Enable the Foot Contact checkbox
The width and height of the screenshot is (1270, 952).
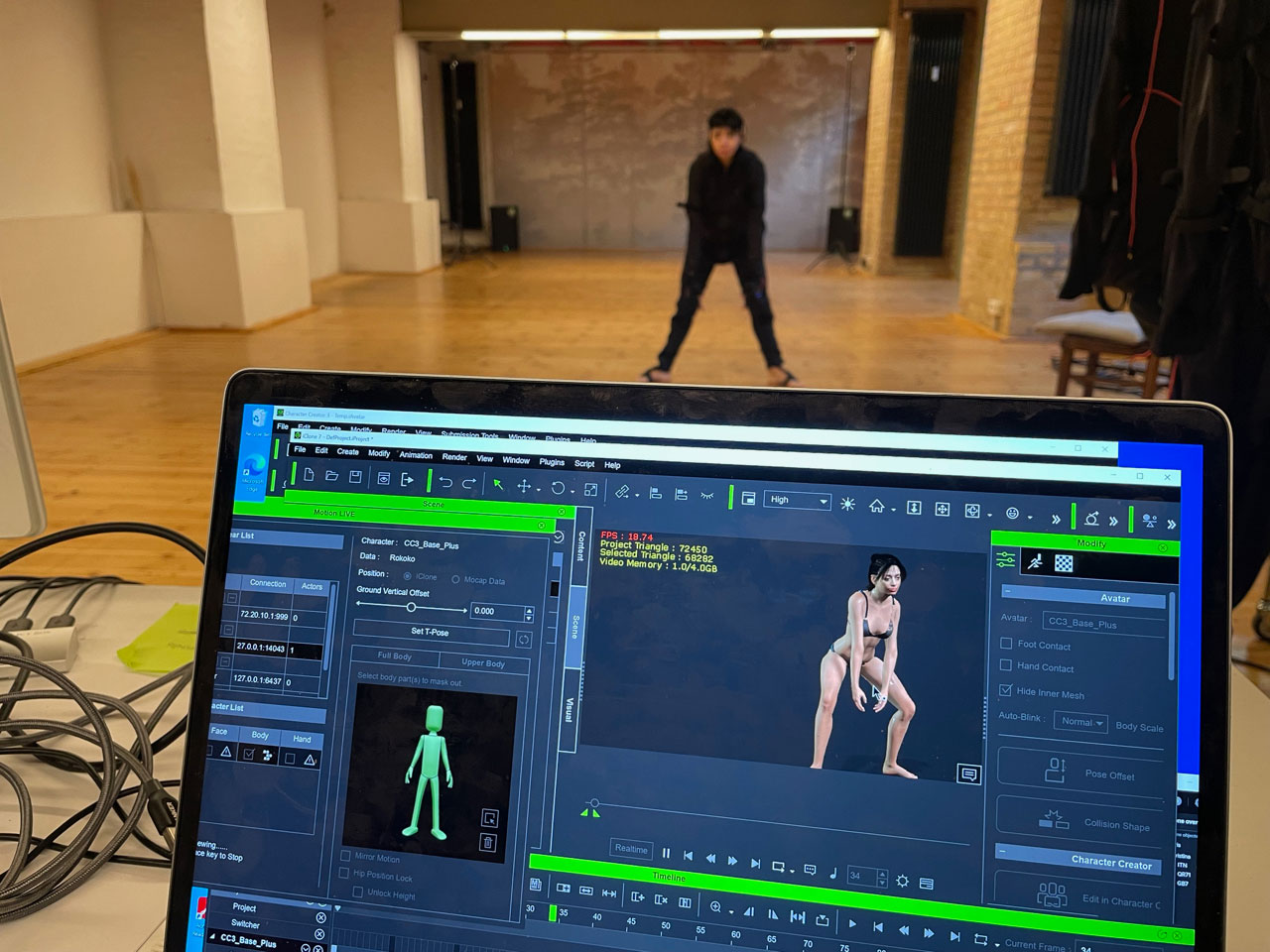click(x=1006, y=644)
